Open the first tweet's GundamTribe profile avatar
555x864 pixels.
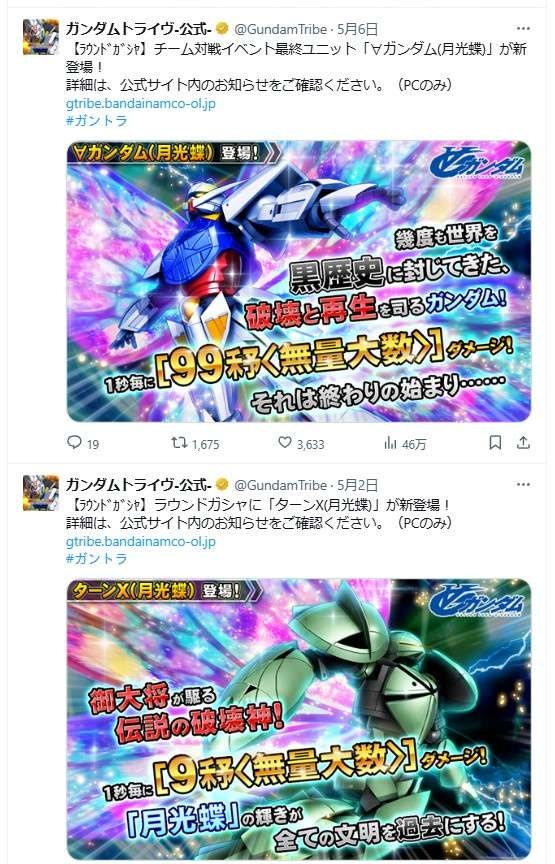41,36
